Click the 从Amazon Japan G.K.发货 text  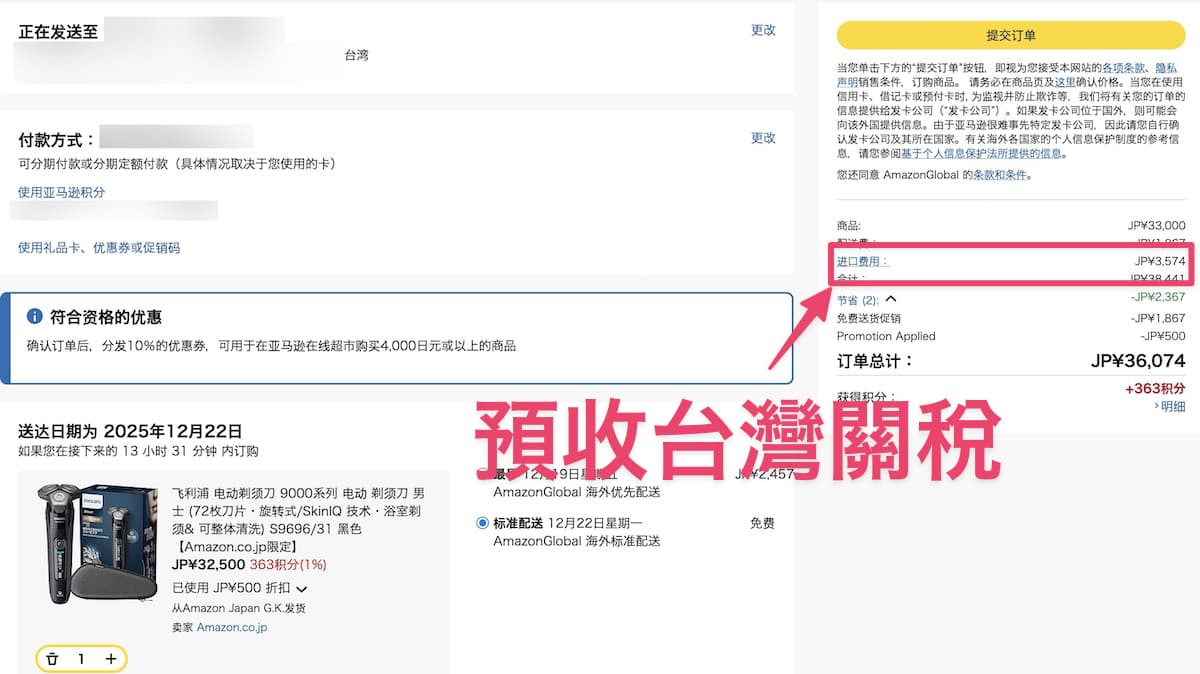coord(238,608)
